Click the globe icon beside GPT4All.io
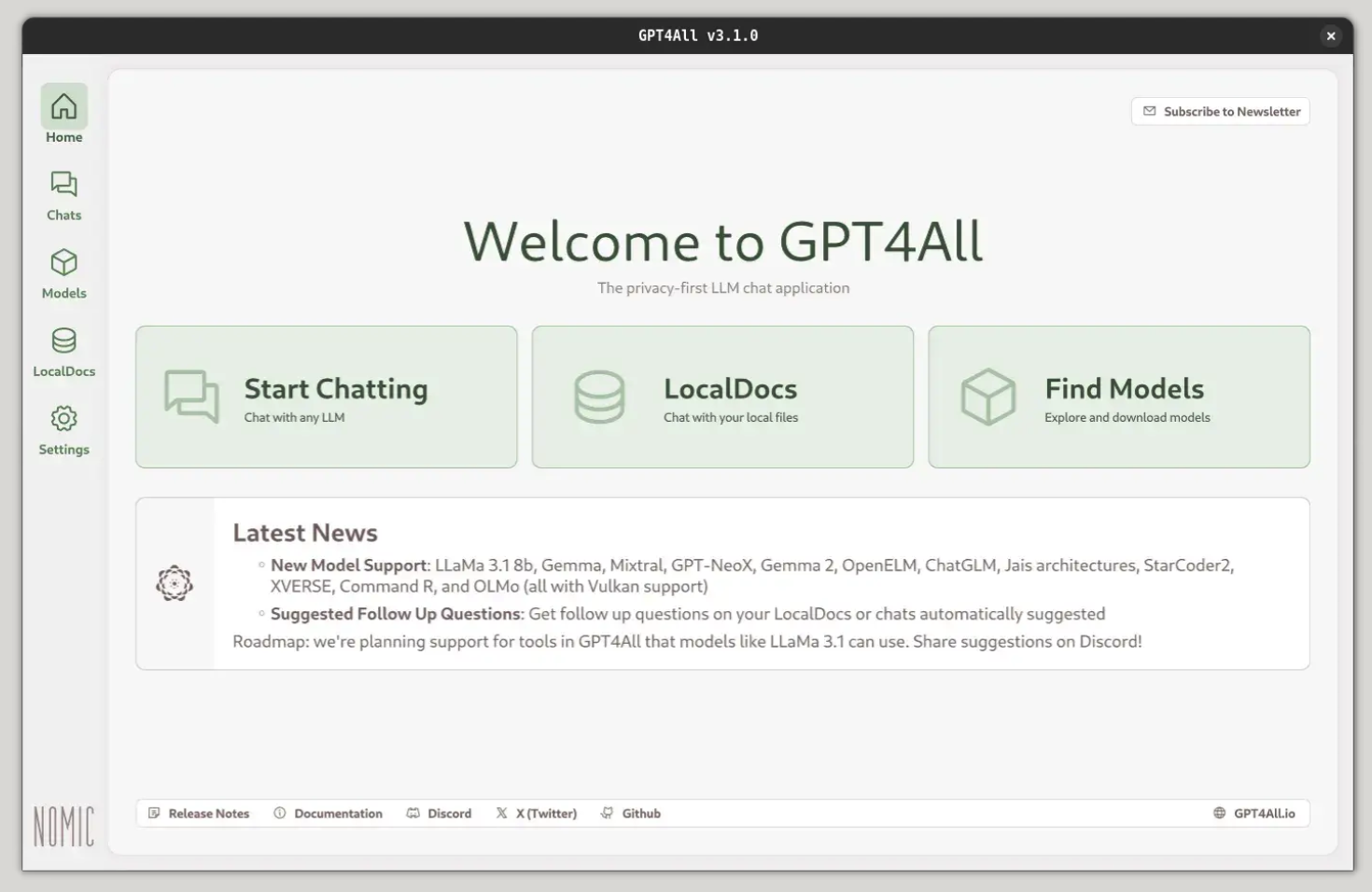Image resolution: width=1372 pixels, height=892 pixels. [x=1219, y=814]
